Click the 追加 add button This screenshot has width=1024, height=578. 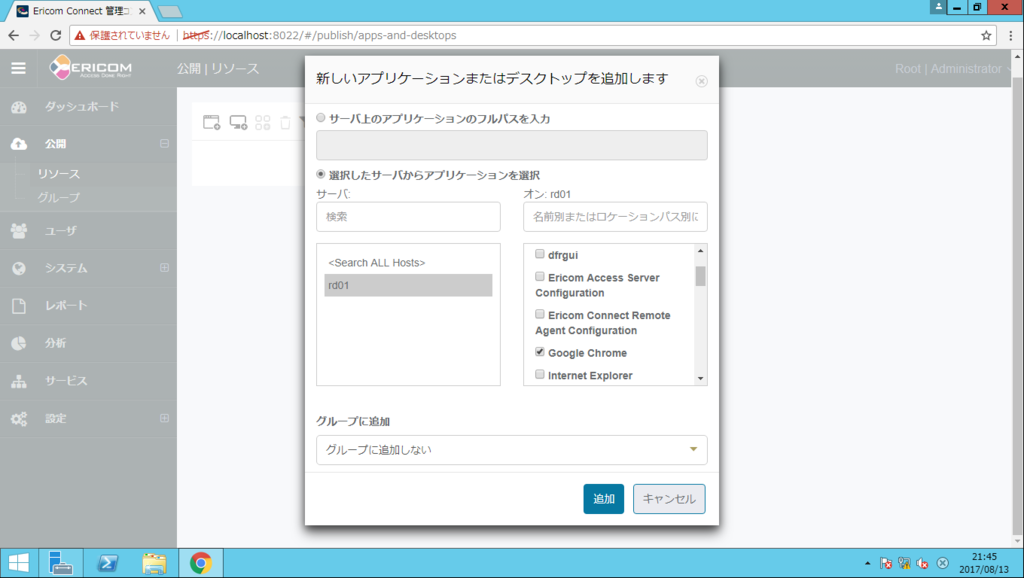click(x=603, y=499)
